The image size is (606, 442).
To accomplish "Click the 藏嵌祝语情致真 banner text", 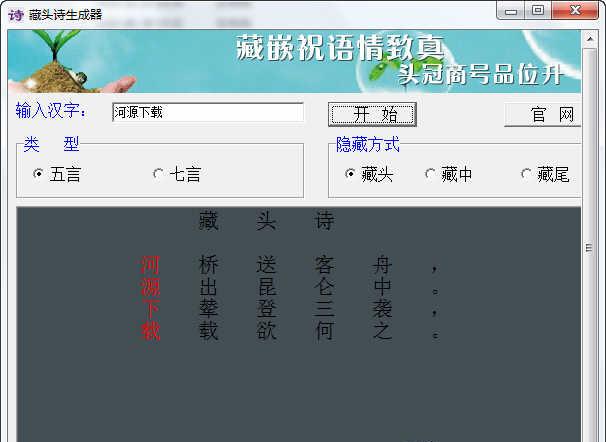I will click(340, 47).
